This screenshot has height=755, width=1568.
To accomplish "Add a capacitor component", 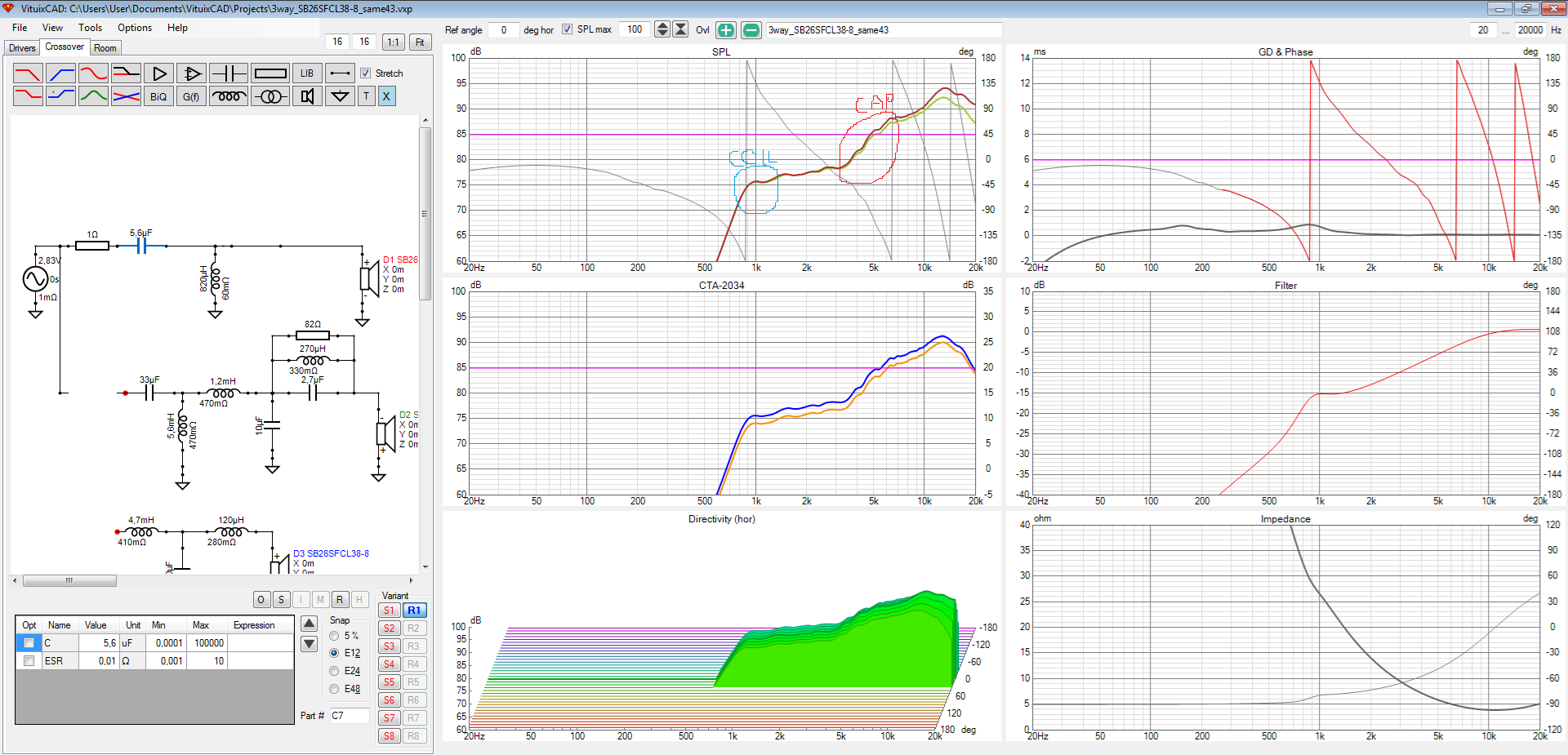I will click(229, 73).
